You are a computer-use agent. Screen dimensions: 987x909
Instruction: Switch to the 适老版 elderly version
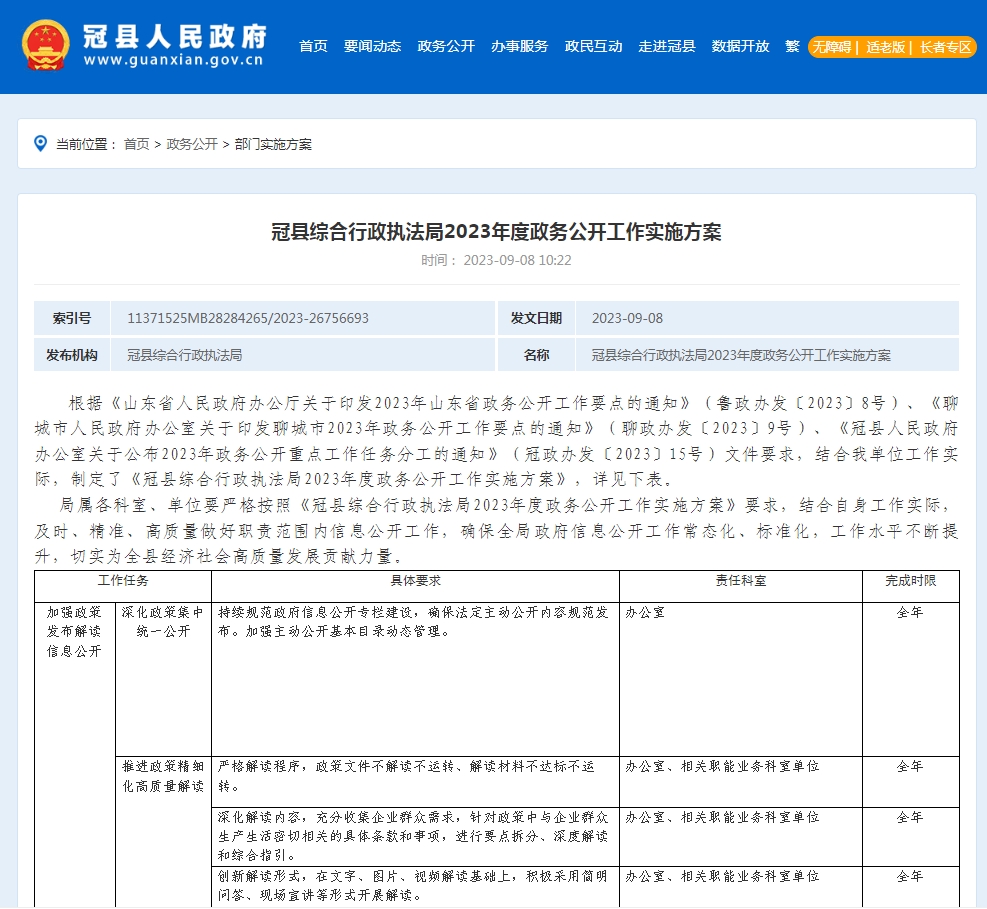tap(885, 47)
